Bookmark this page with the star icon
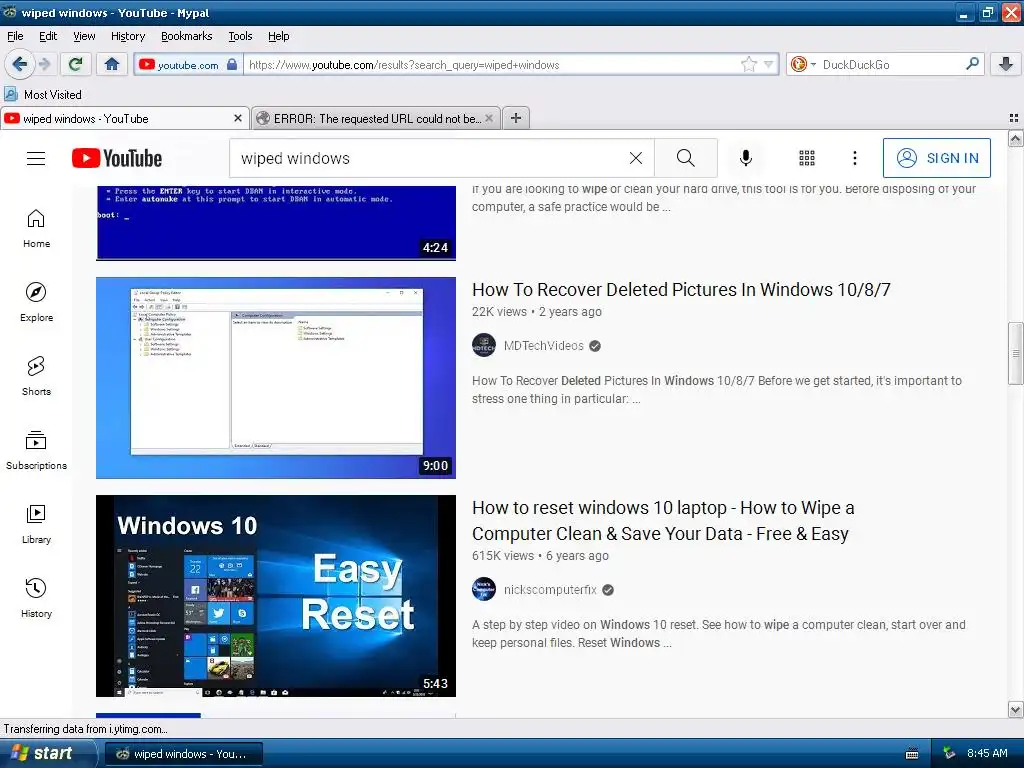Viewport: 1024px width, 768px height. [x=748, y=64]
